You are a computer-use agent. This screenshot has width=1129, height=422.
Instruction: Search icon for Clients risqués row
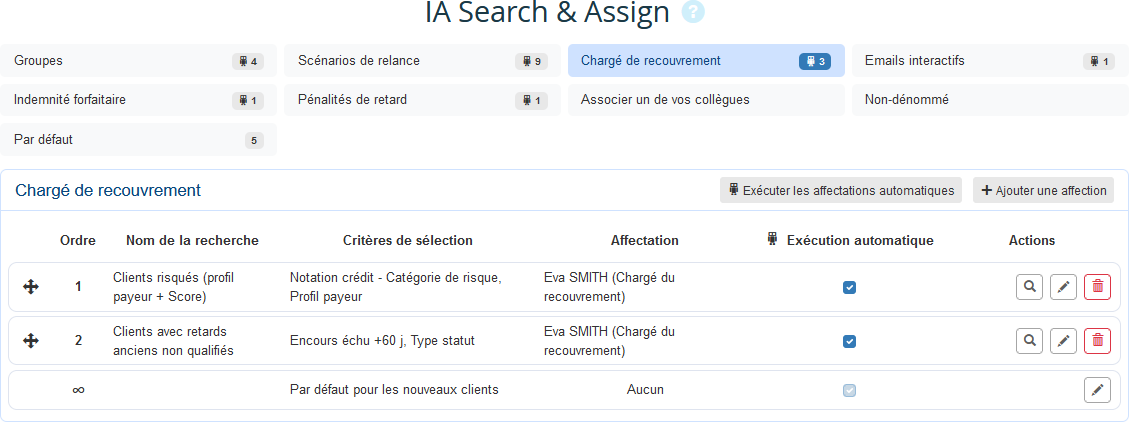pyautogui.click(x=1030, y=287)
